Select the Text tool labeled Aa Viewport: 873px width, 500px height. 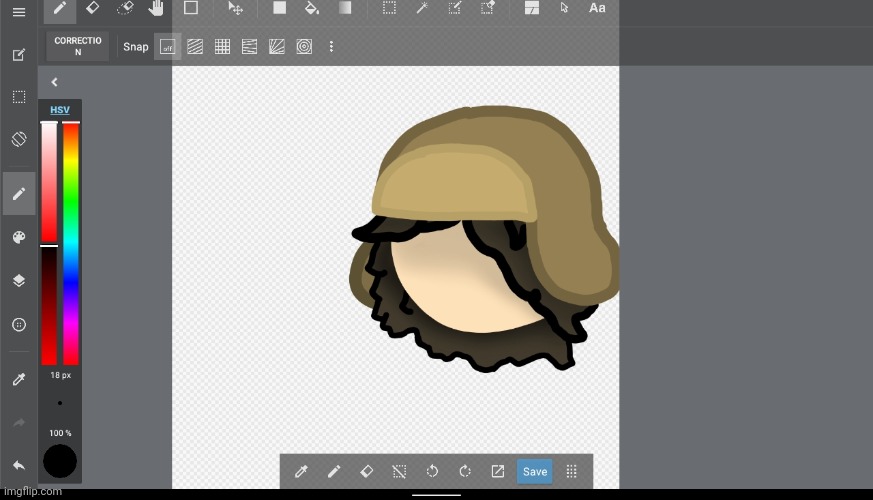tap(597, 8)
